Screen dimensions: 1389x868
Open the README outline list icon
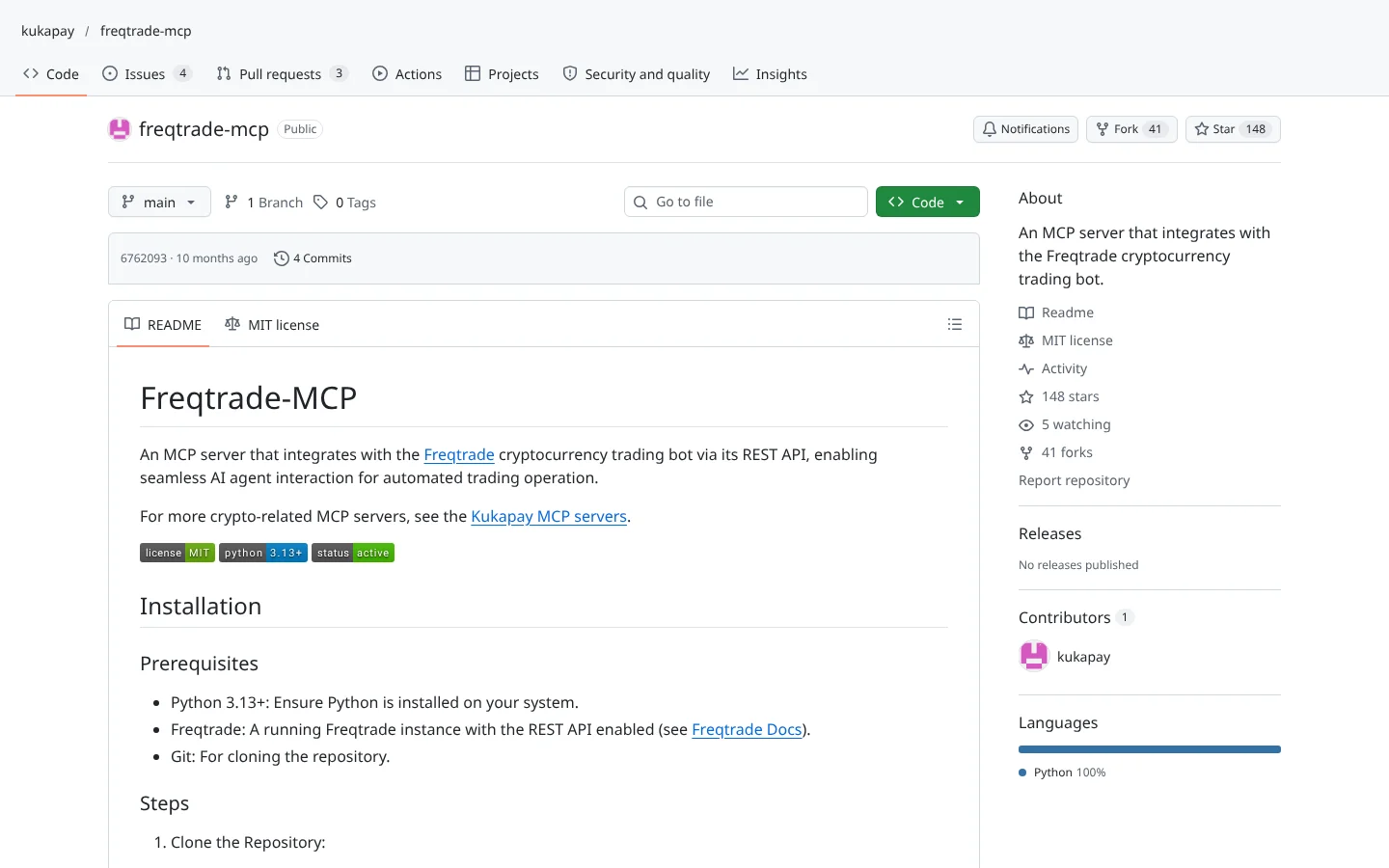point(955,325)
